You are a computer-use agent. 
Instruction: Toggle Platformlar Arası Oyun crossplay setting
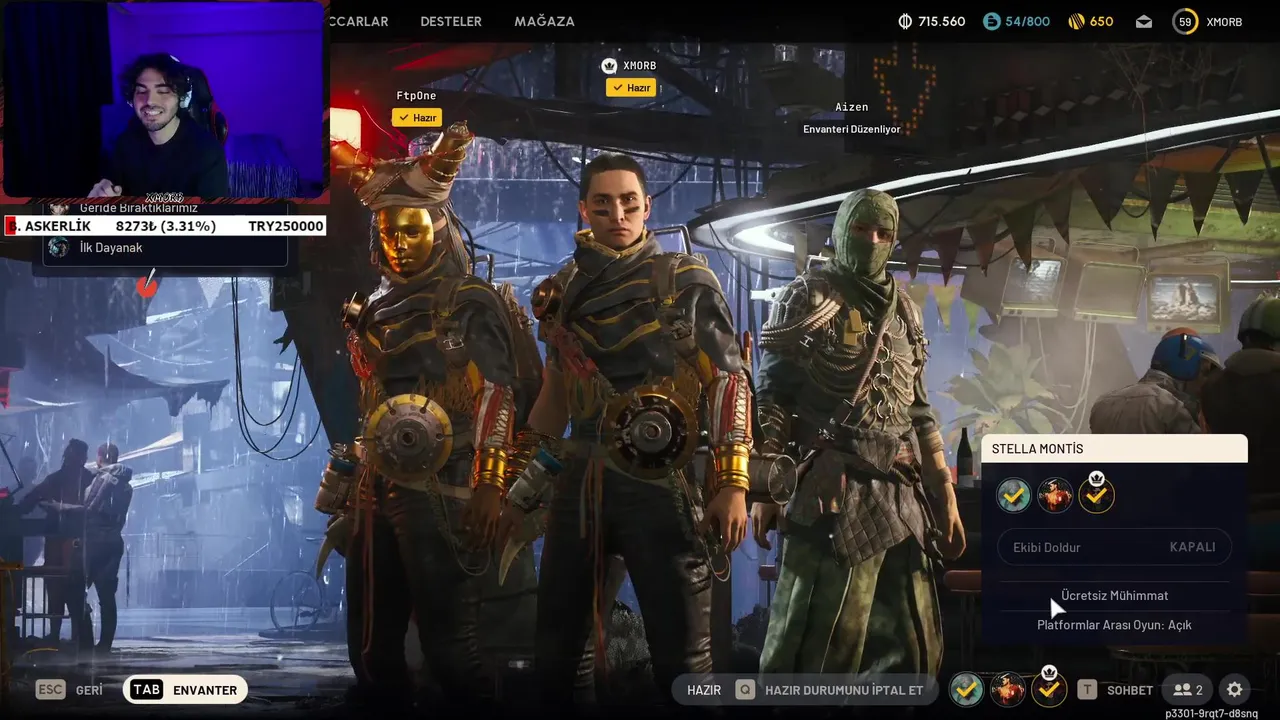click(1114, 625)
